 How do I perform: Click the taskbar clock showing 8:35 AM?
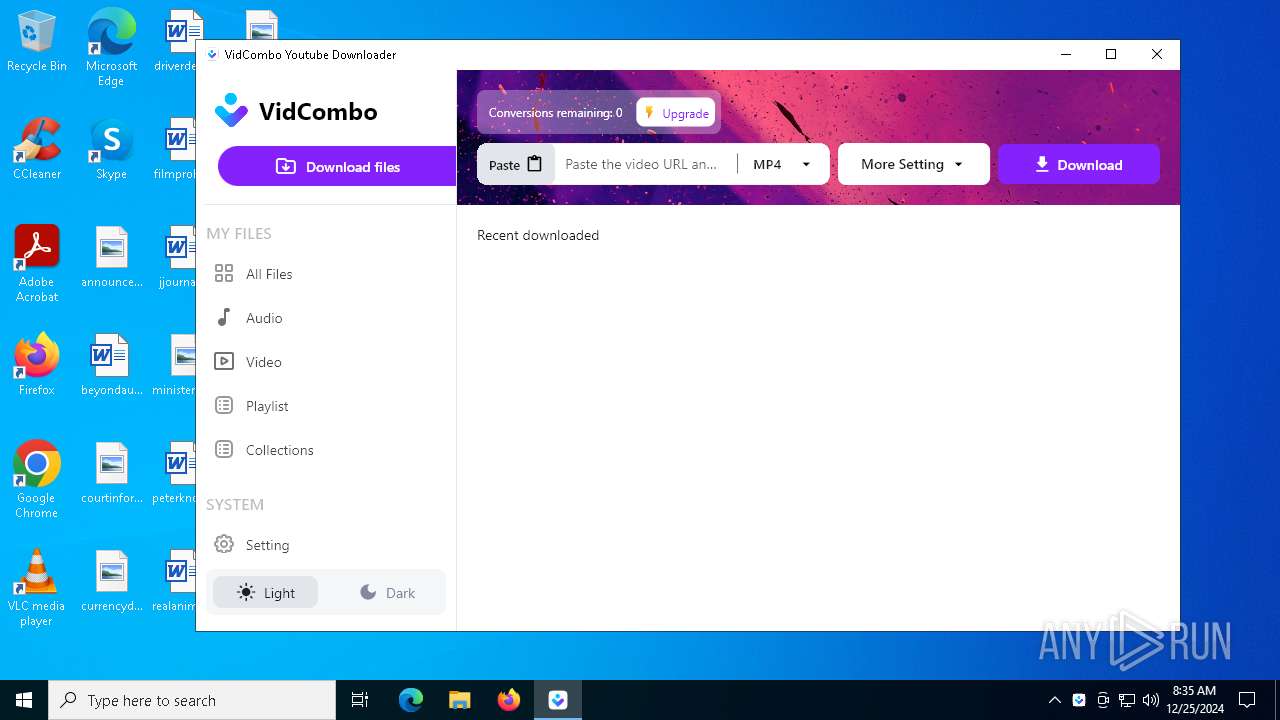click(1194, 700)
